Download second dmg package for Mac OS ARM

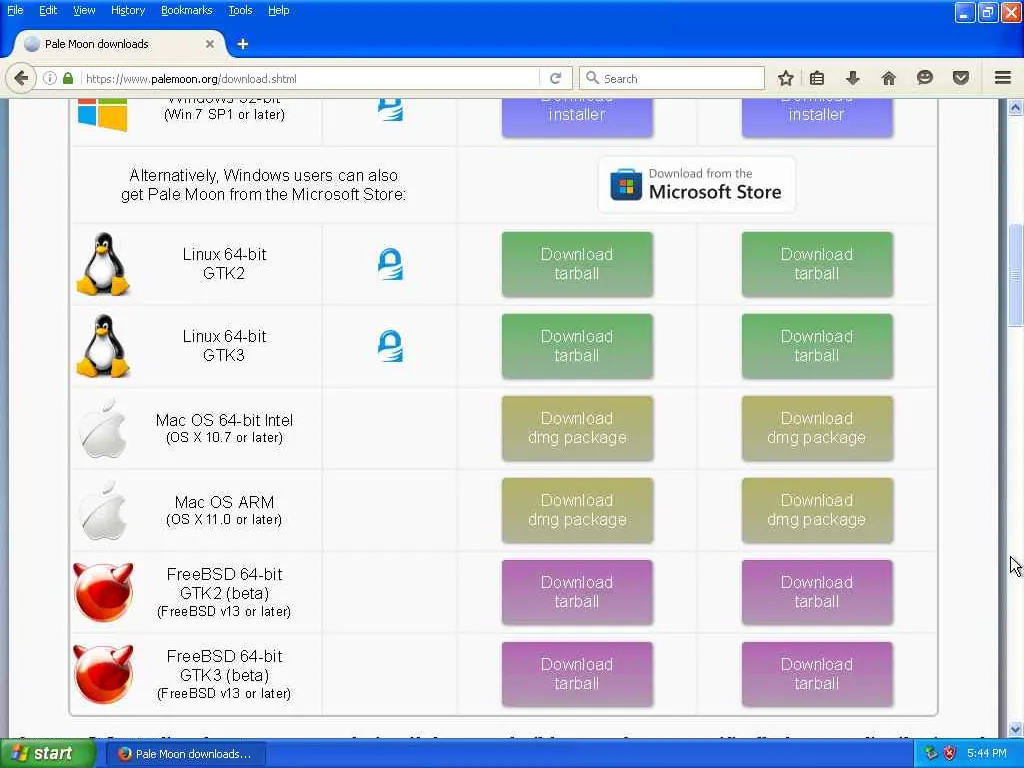[x=817, y=510]
